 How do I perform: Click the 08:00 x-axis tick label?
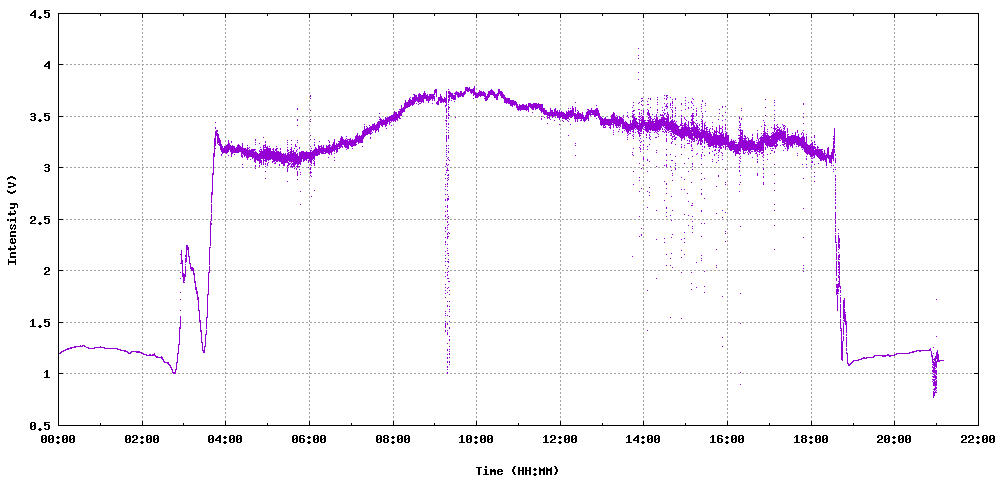393,440
